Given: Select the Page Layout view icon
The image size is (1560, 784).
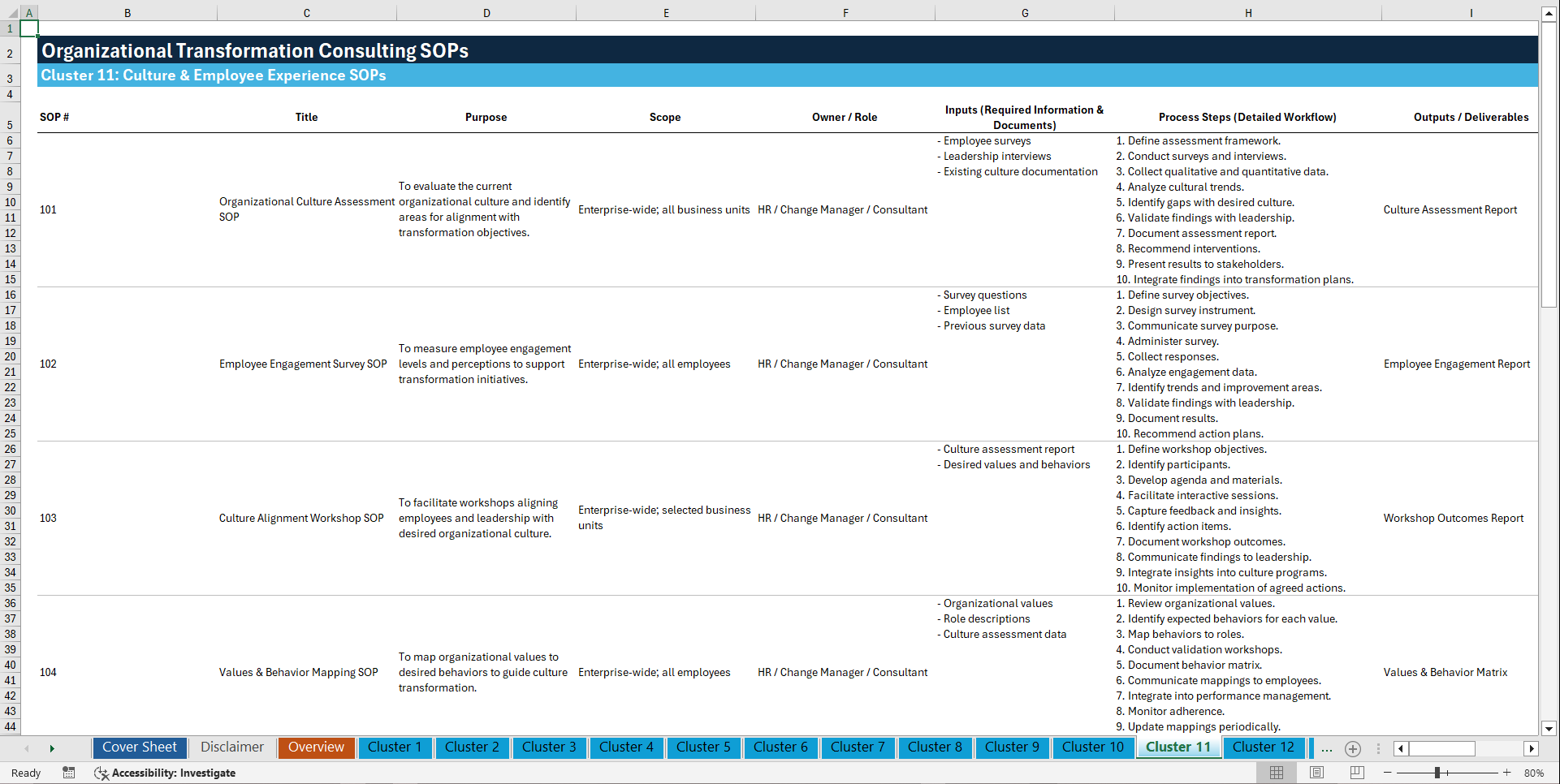Looking at the screenshot, I should pyautogui.click(x=1316, y=773).
